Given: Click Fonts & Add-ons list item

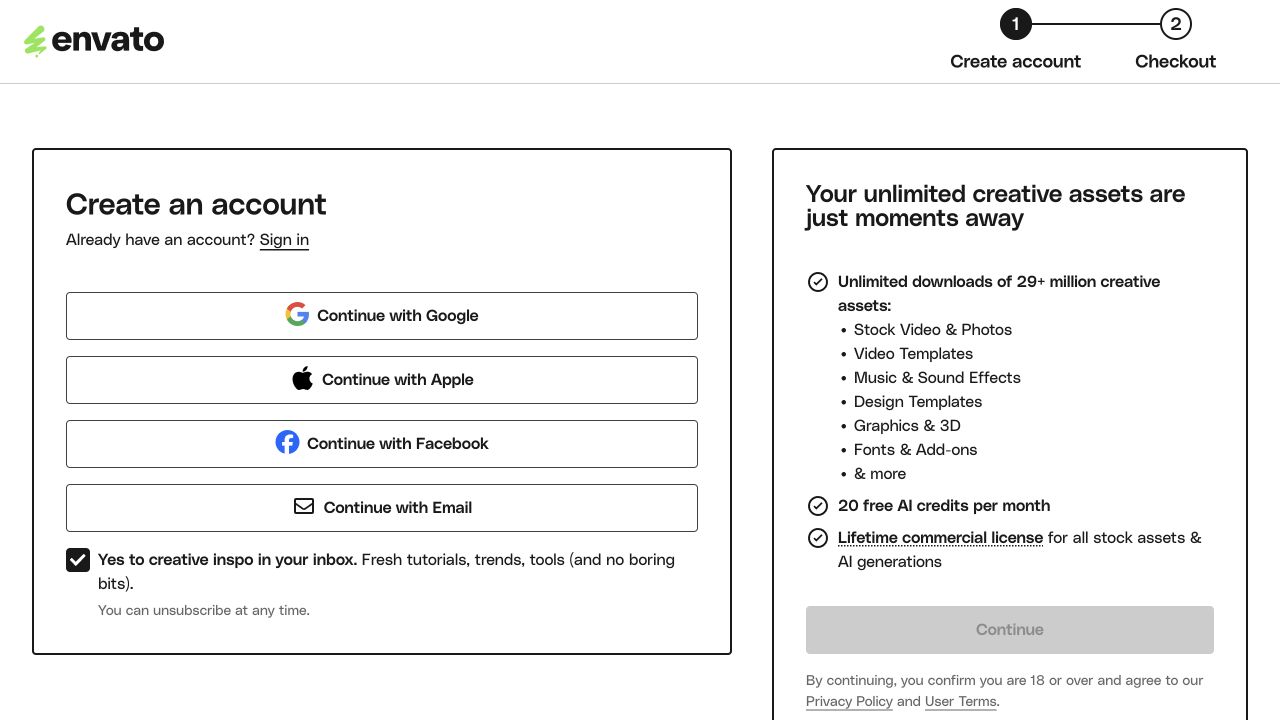Looking at the screenshot, I should pyautogui.click(x=915, y=450).
